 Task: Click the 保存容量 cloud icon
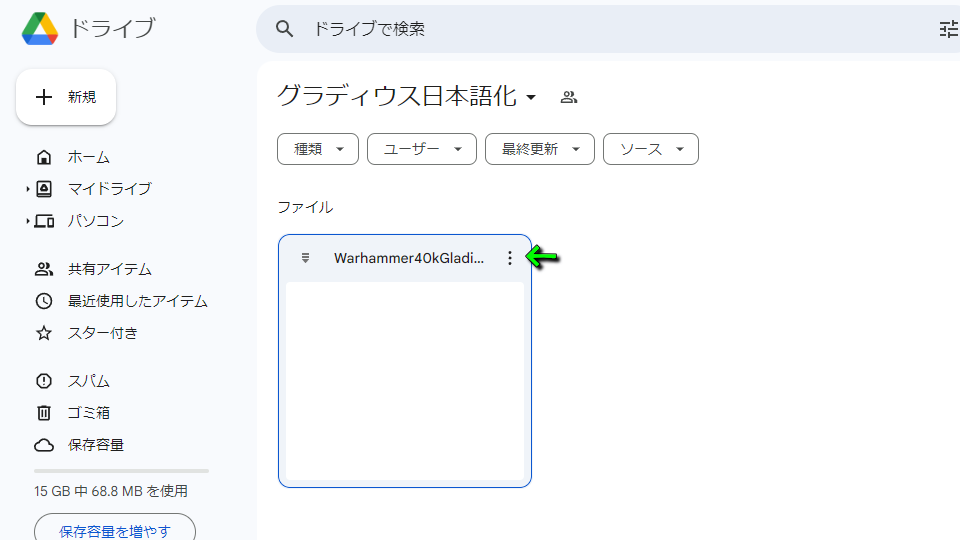tap(43, 445)
